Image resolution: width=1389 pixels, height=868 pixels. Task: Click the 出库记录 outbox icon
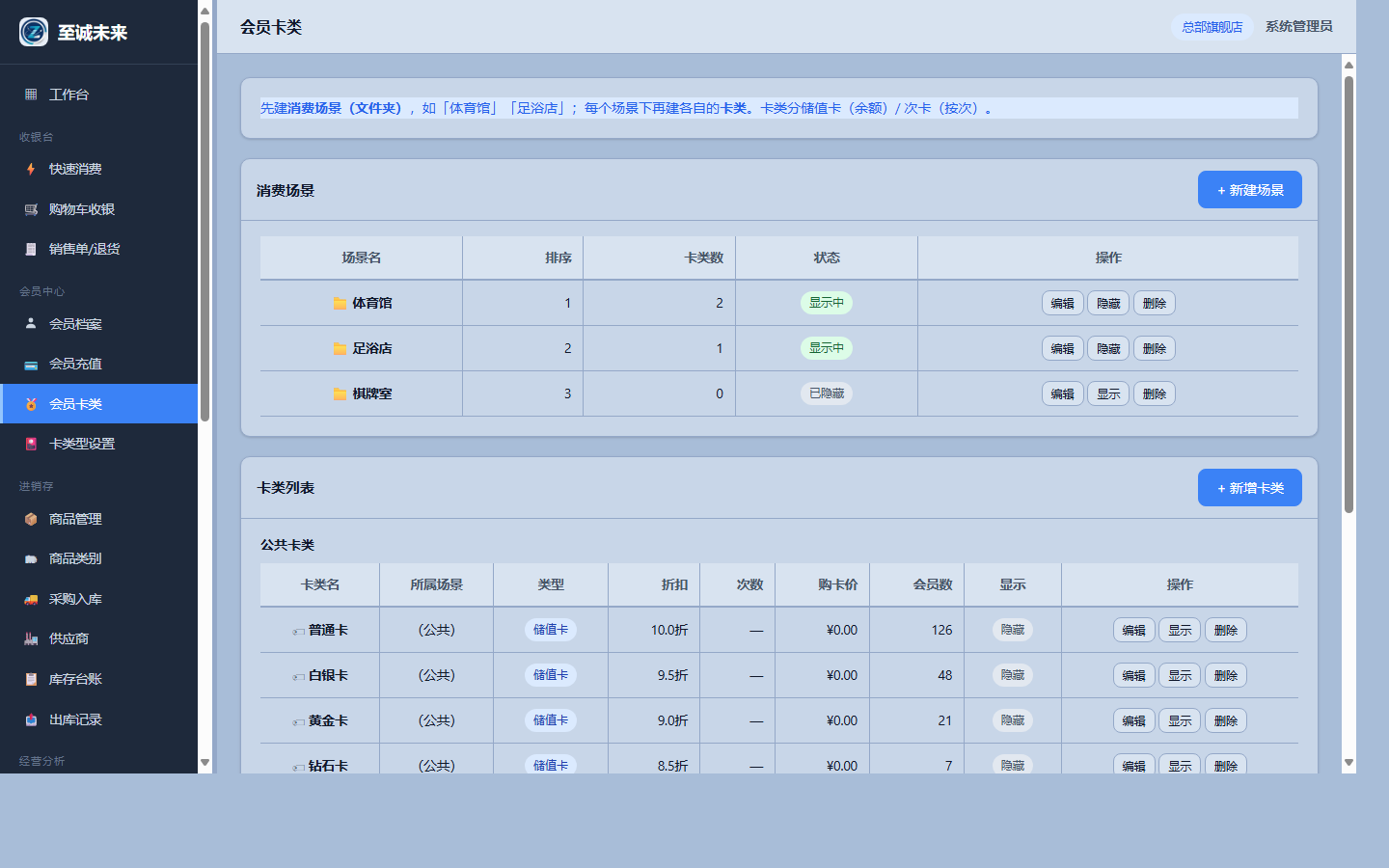(31, 719)
